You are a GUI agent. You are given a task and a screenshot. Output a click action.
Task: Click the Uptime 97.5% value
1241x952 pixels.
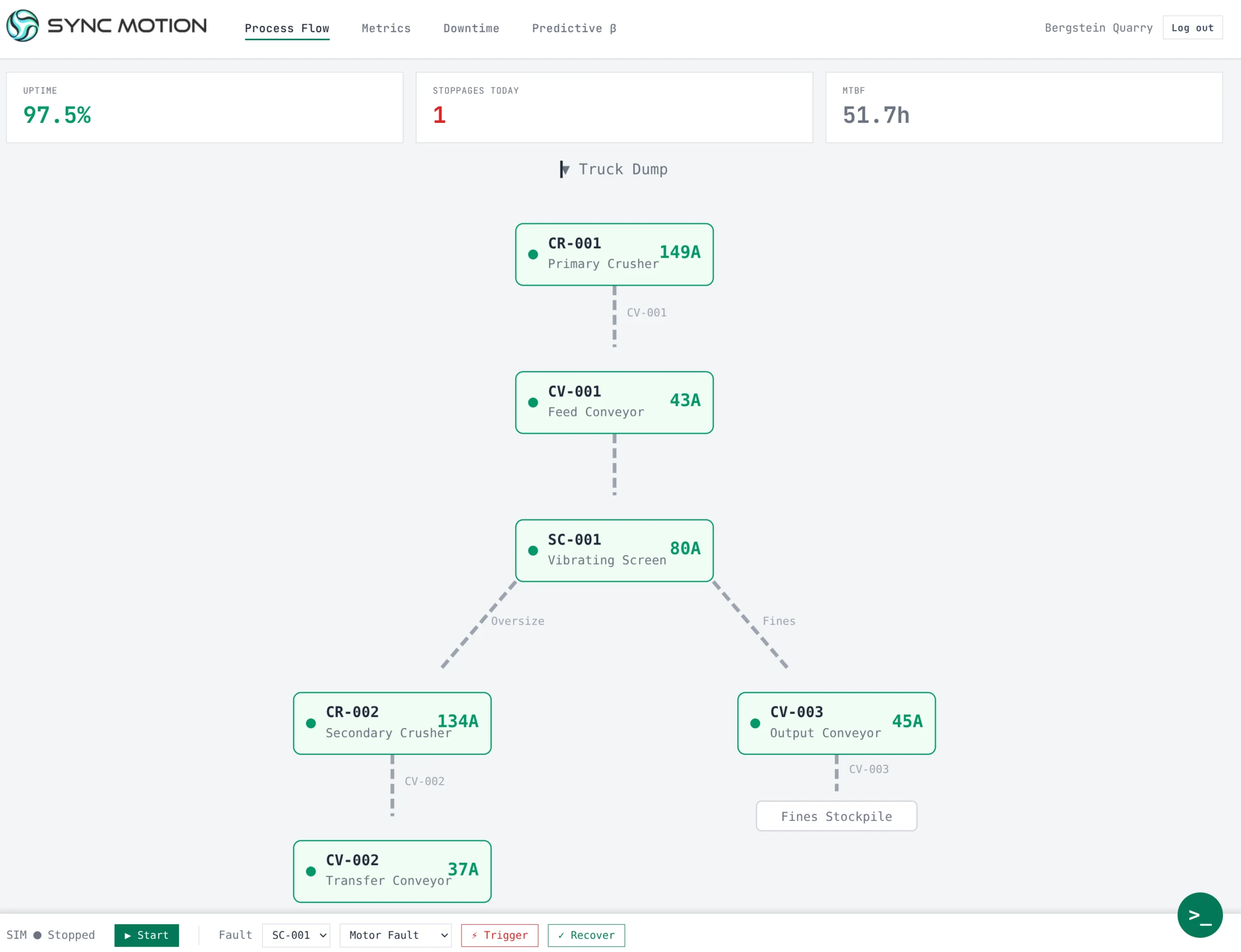click(x=56, y=115)
